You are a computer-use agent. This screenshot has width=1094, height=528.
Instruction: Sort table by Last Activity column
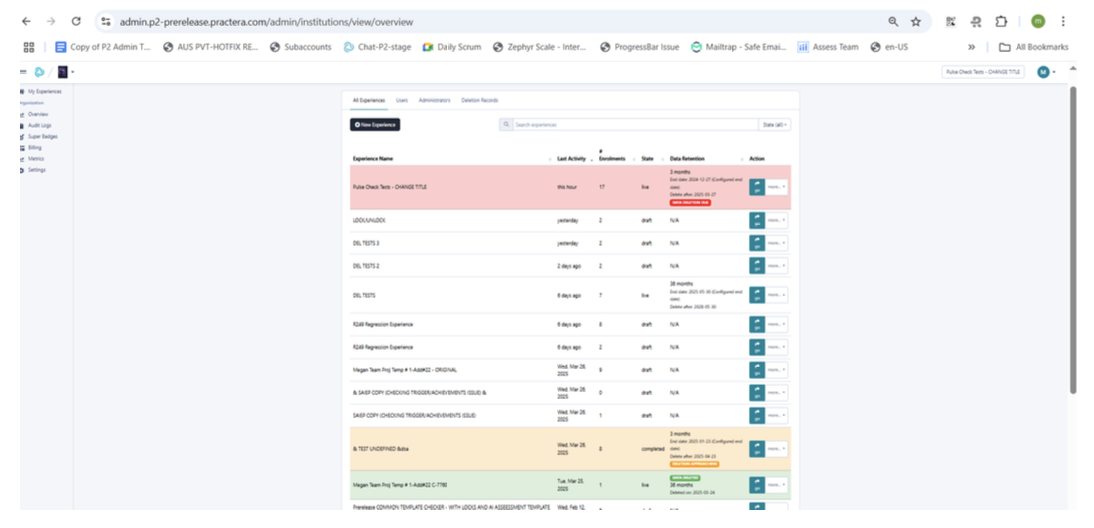(x=574, y=159)
